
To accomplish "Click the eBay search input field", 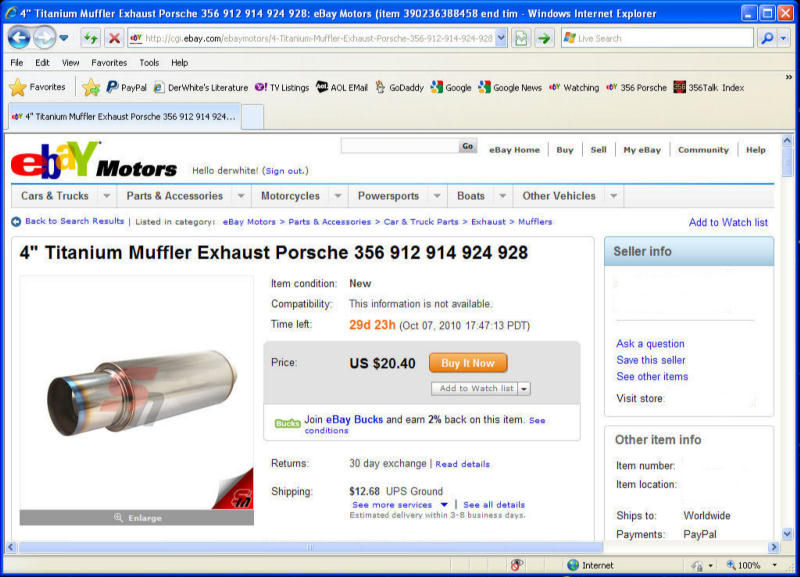I will (x=400, y=146).
